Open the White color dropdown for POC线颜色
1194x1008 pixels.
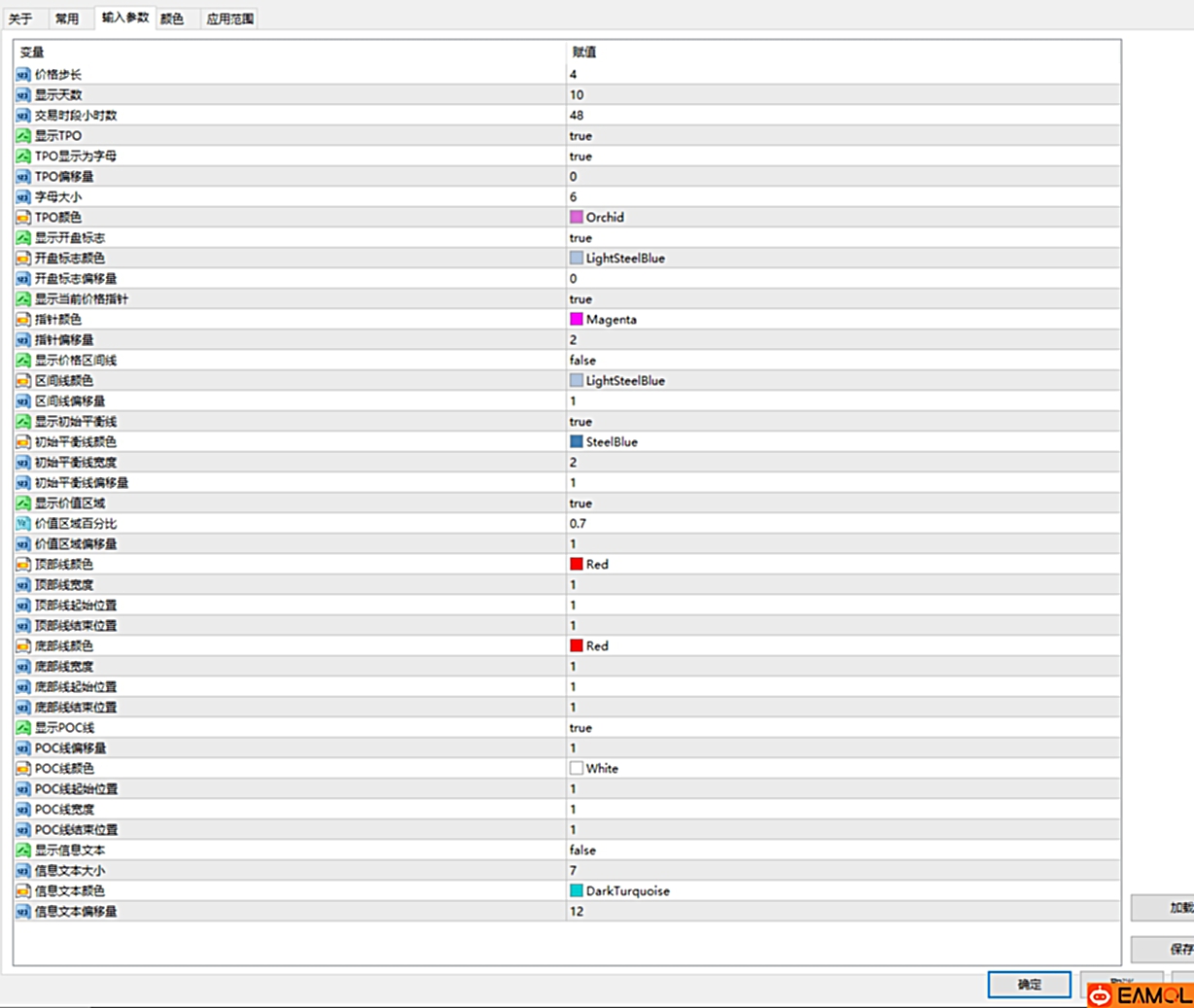coord(843,769)
